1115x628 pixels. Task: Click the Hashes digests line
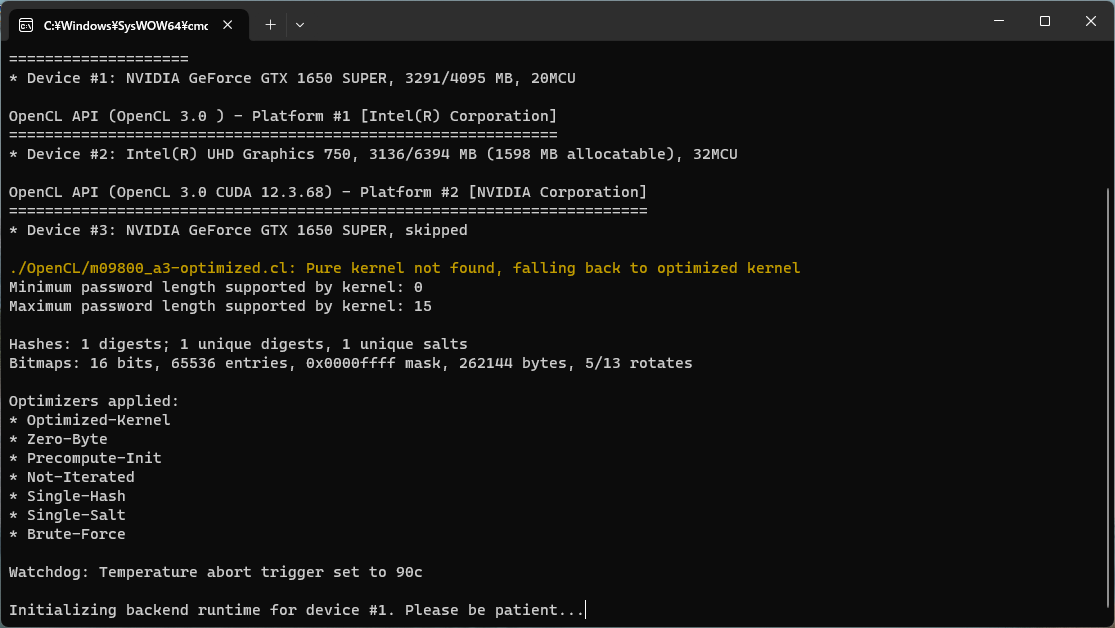click(237, 344)
